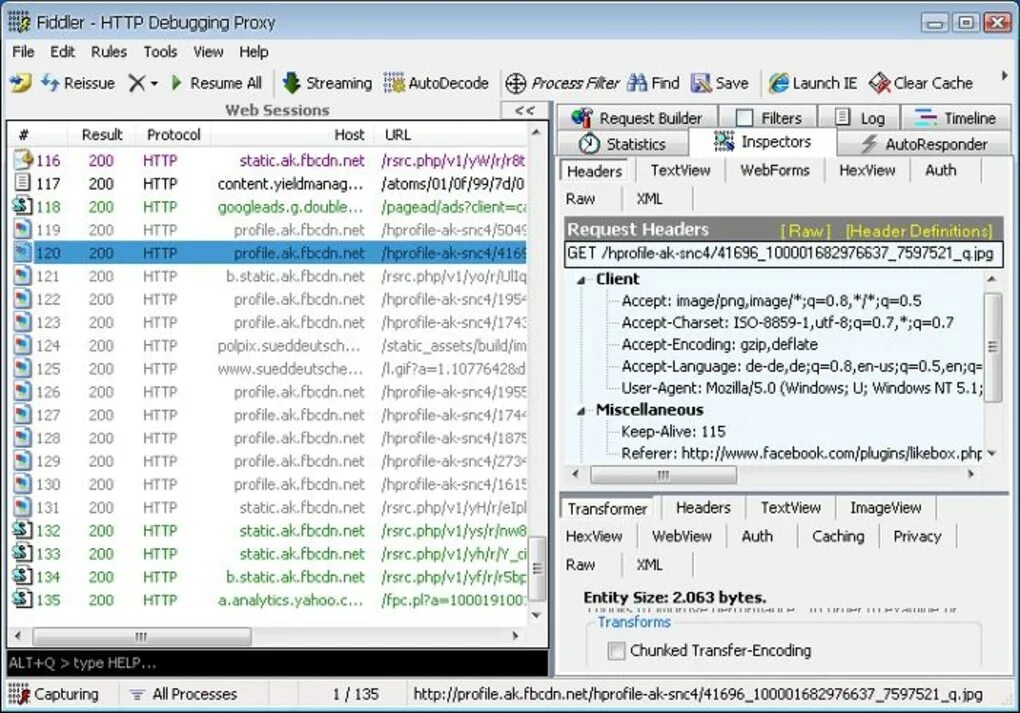Select the Accept-Encoding: gzip,deflate header

(x=719, y=344)
